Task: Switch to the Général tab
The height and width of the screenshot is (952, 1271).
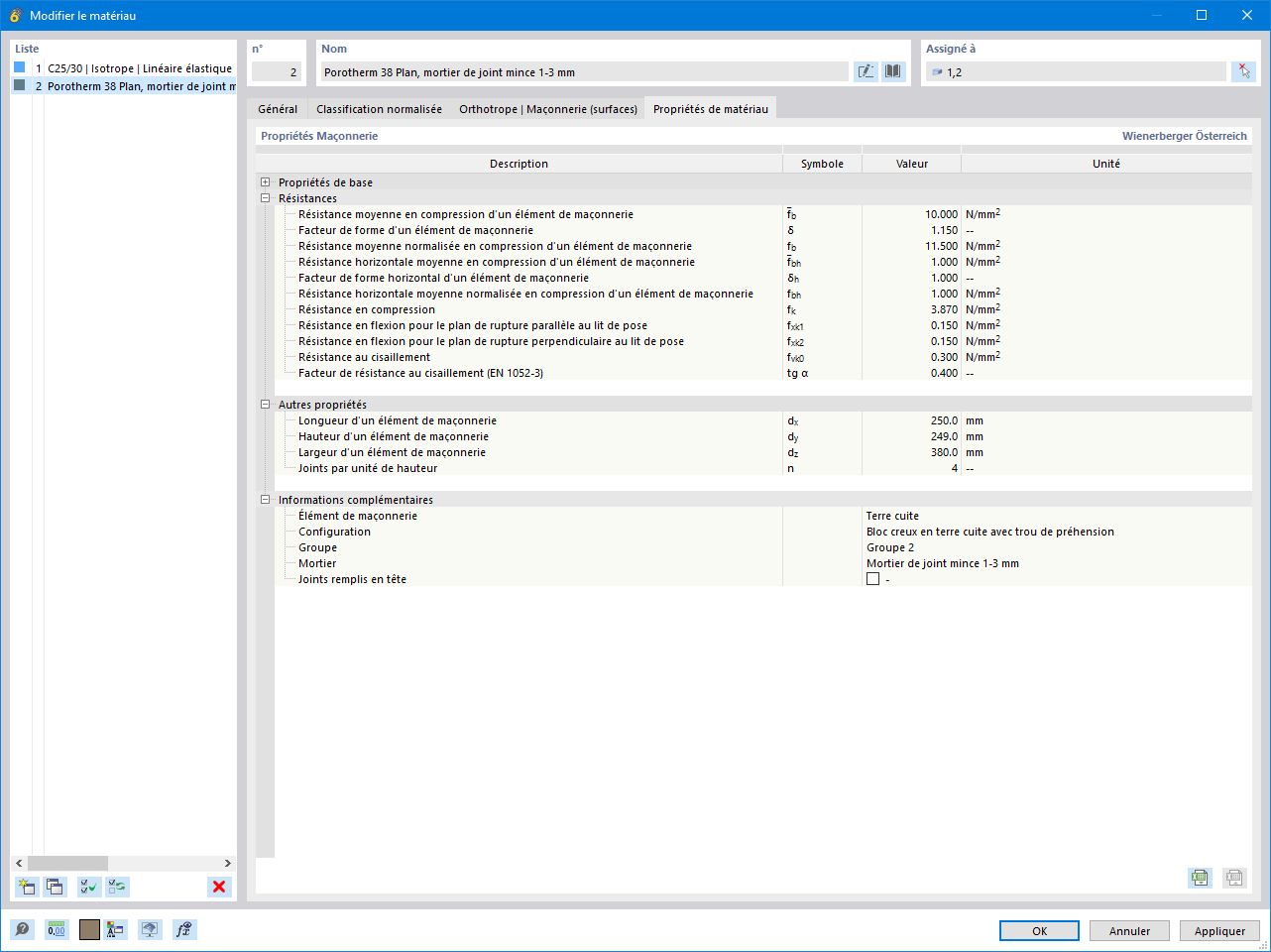Action: [x=278, y=109]
